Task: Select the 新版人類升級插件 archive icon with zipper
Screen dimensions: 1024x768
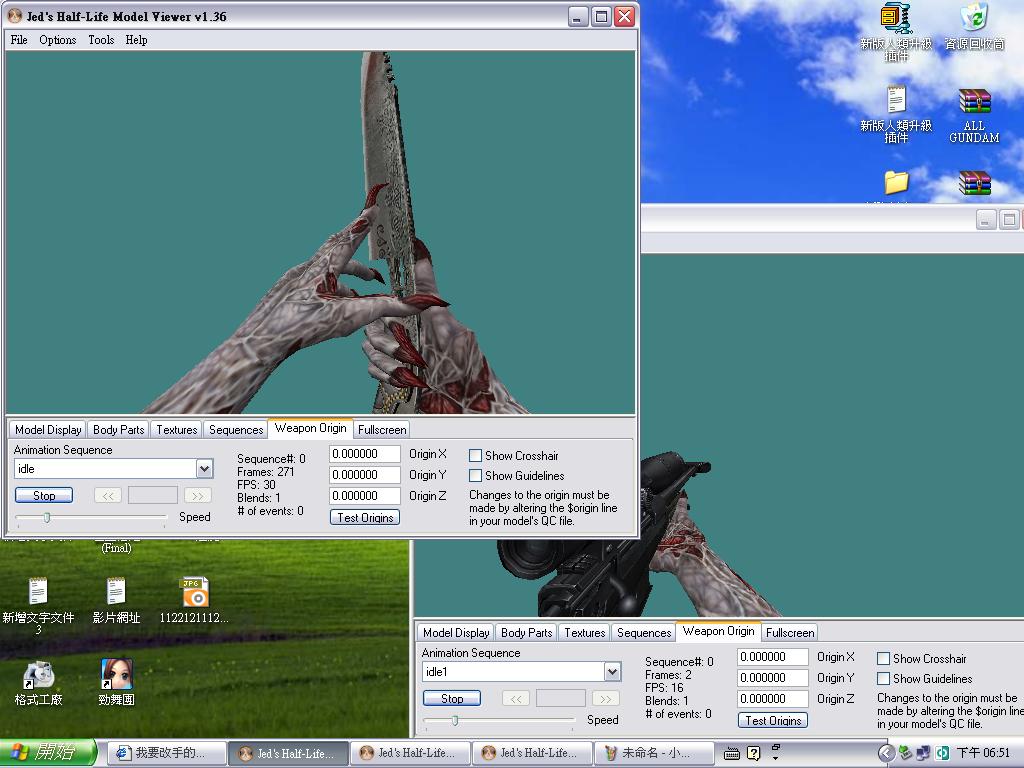Action: 895,18
